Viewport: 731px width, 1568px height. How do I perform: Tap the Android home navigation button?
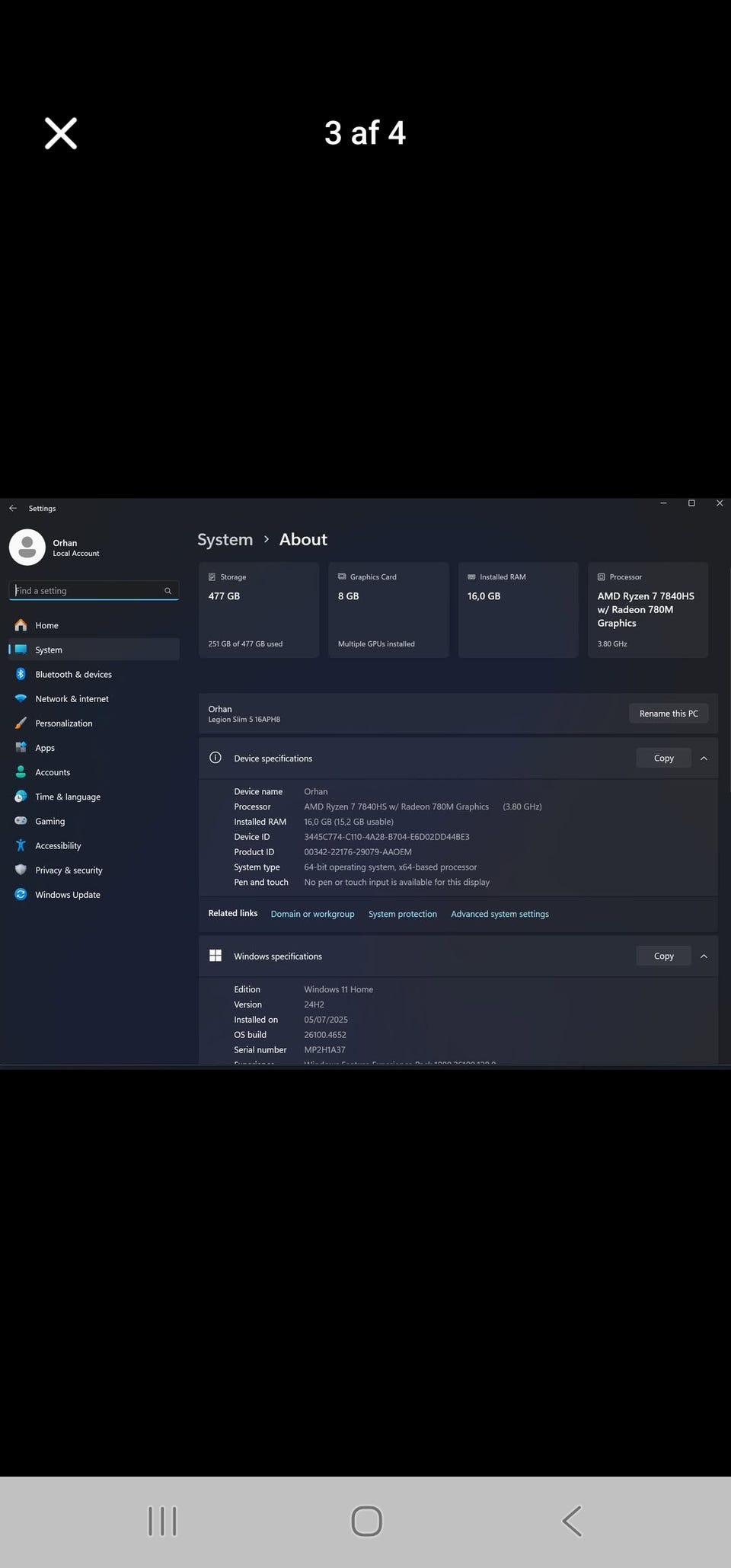click(366, 1521)
